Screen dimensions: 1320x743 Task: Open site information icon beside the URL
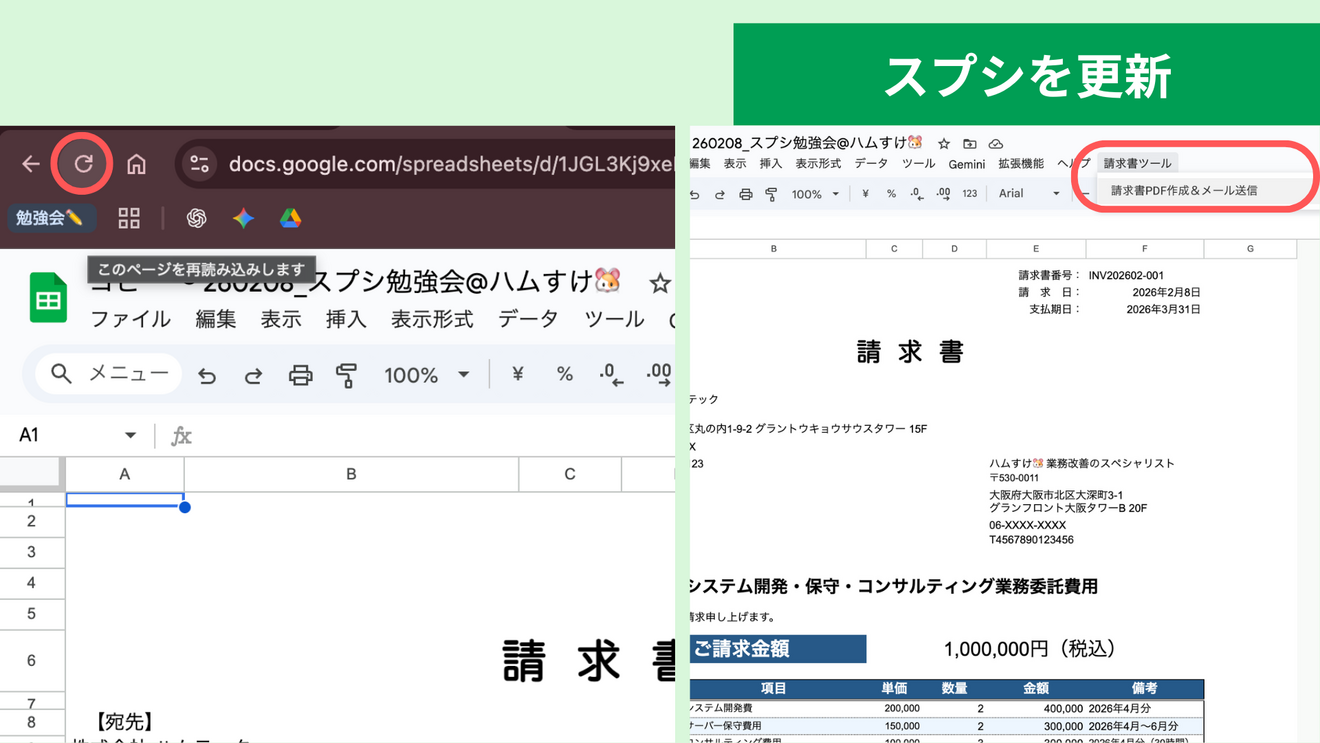pyautogui.click(x=199, y=163)
